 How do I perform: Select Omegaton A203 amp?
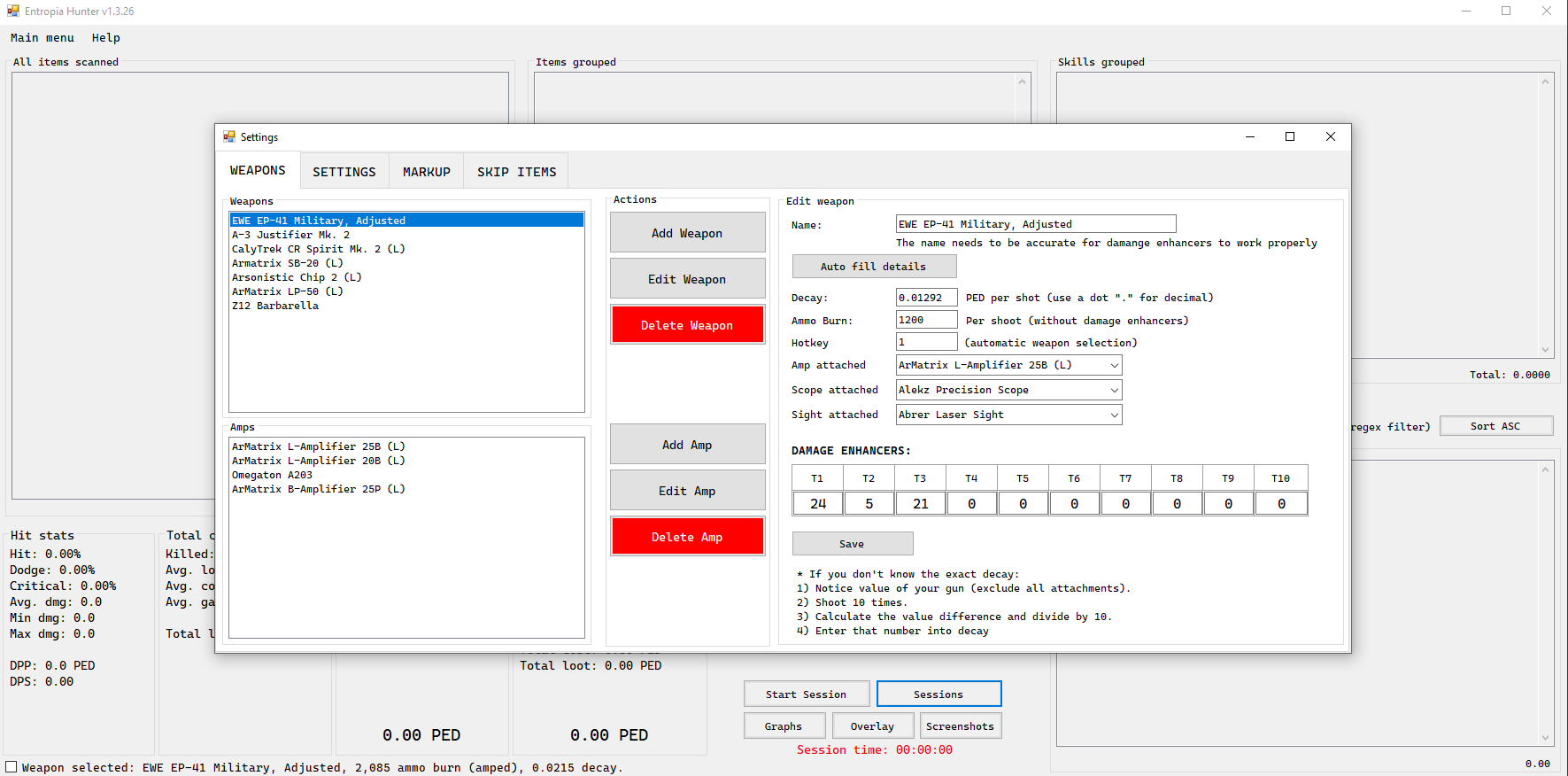[406, 475]
